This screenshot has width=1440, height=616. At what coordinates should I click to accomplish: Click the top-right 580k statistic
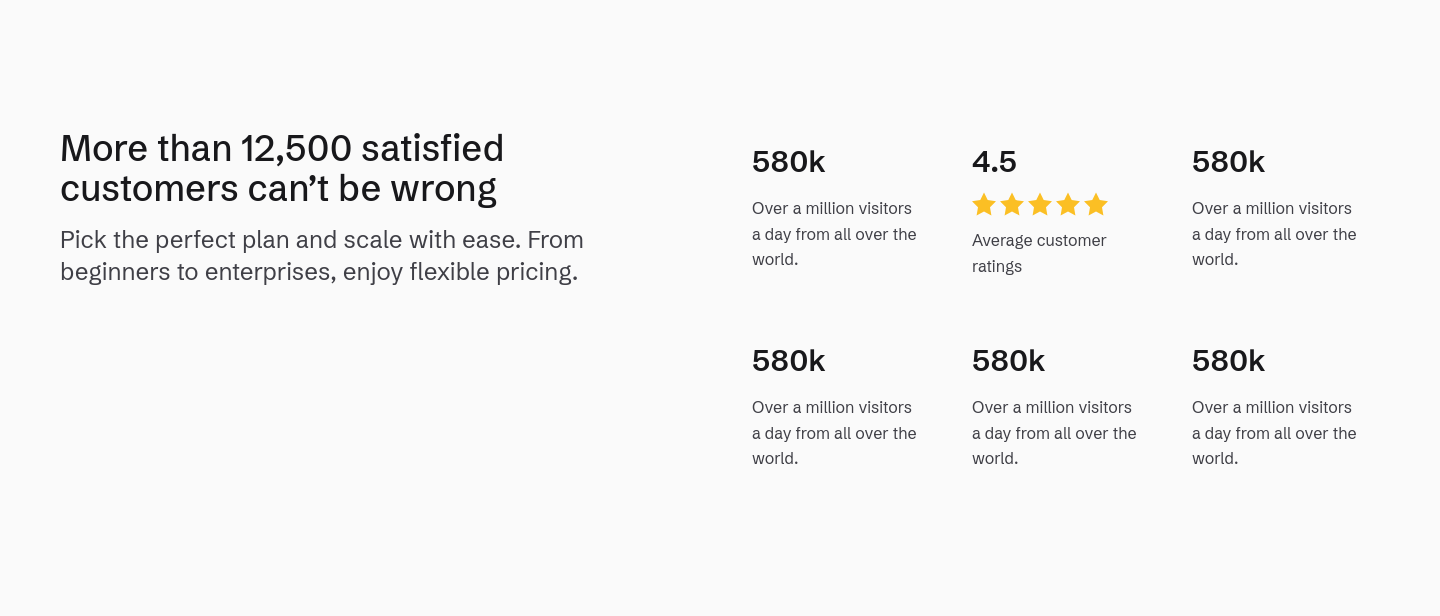coord(1228,162)
